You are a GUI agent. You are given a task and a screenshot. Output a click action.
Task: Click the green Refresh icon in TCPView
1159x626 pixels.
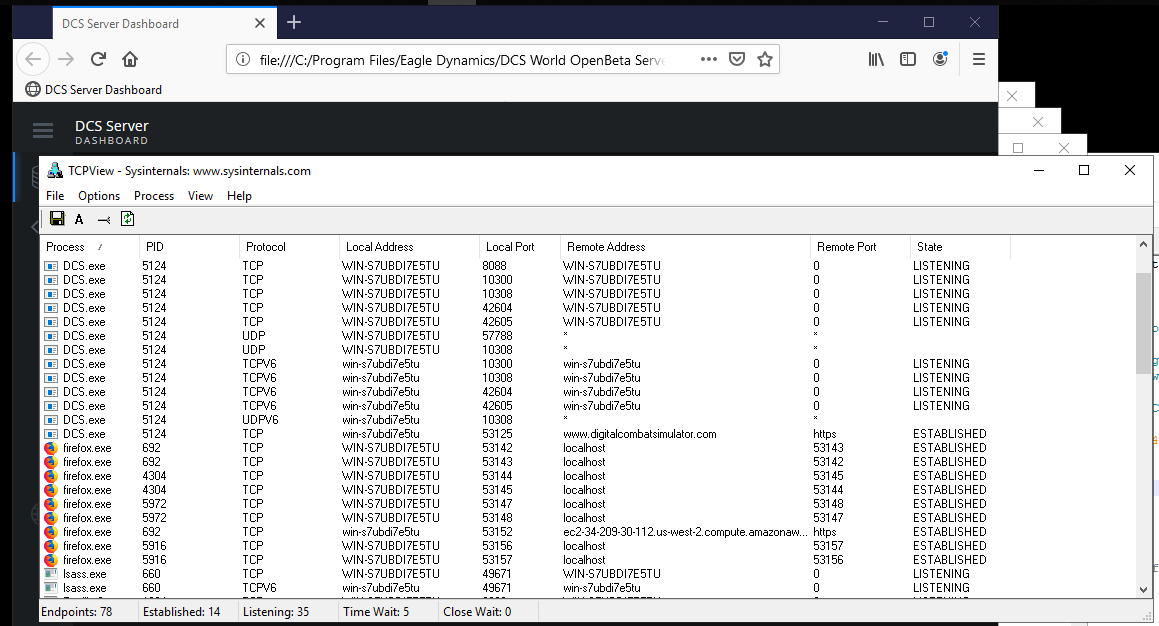127,218
